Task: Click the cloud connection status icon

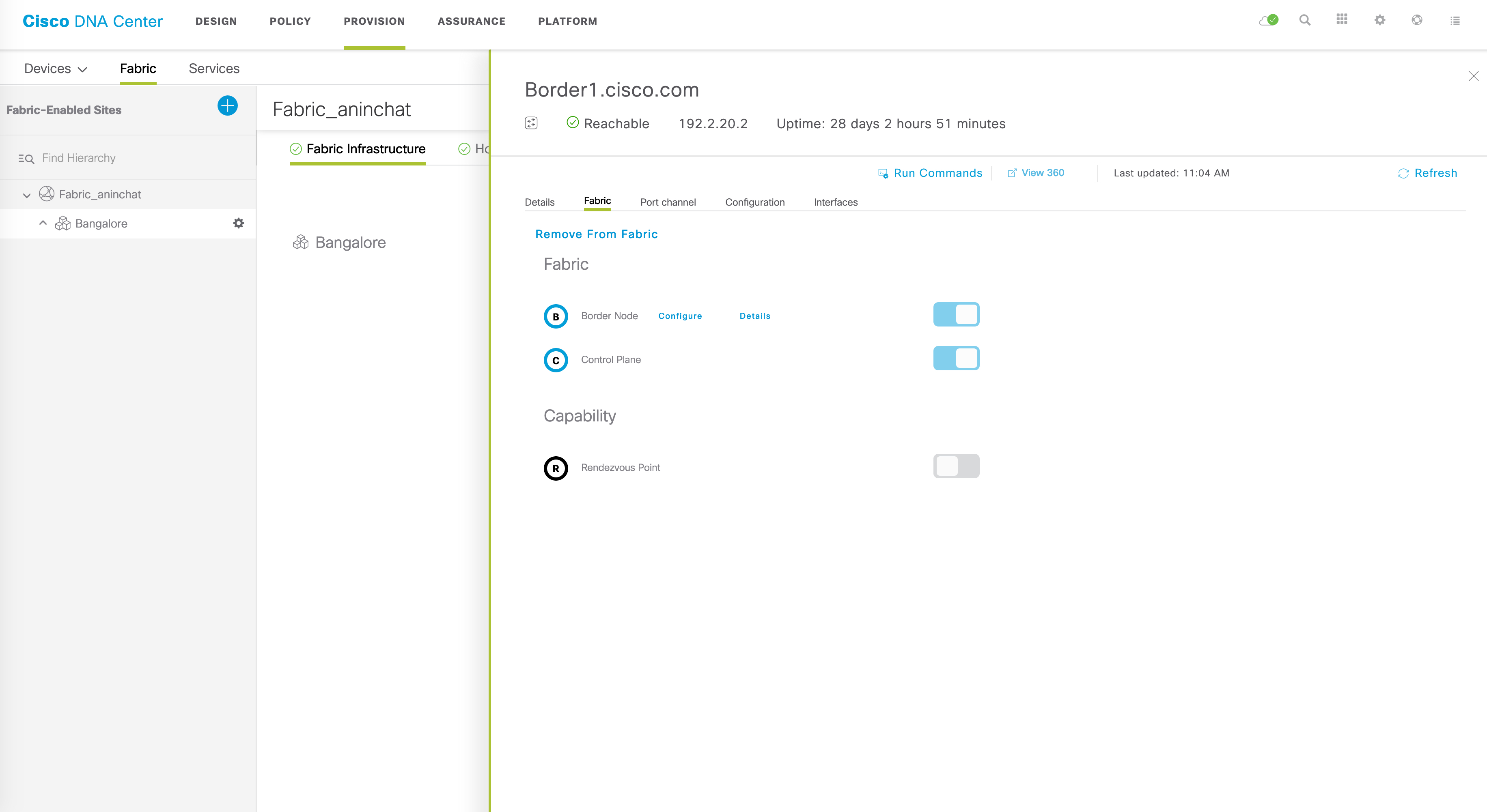Action: click(1268, 20)
